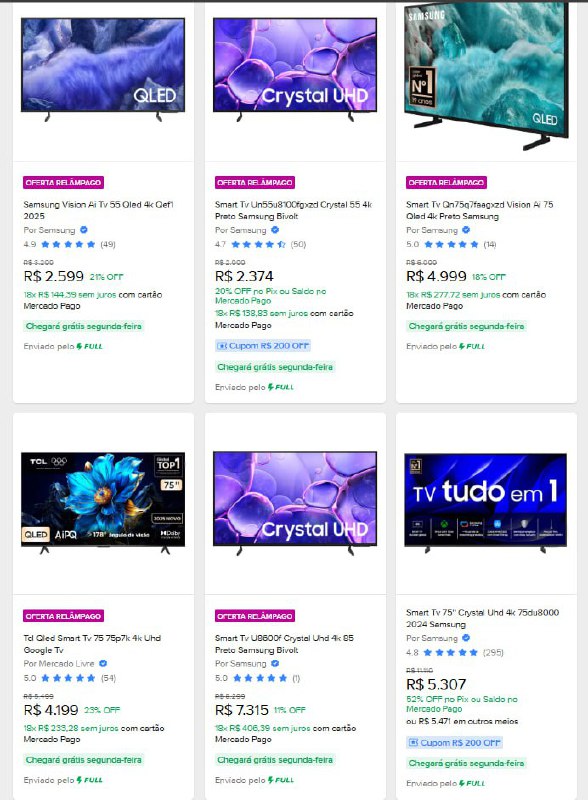Click Samsung 75 QLED Nº1 TV thumbnail
This screenshot has height=800, width=588.
point(486,77)
